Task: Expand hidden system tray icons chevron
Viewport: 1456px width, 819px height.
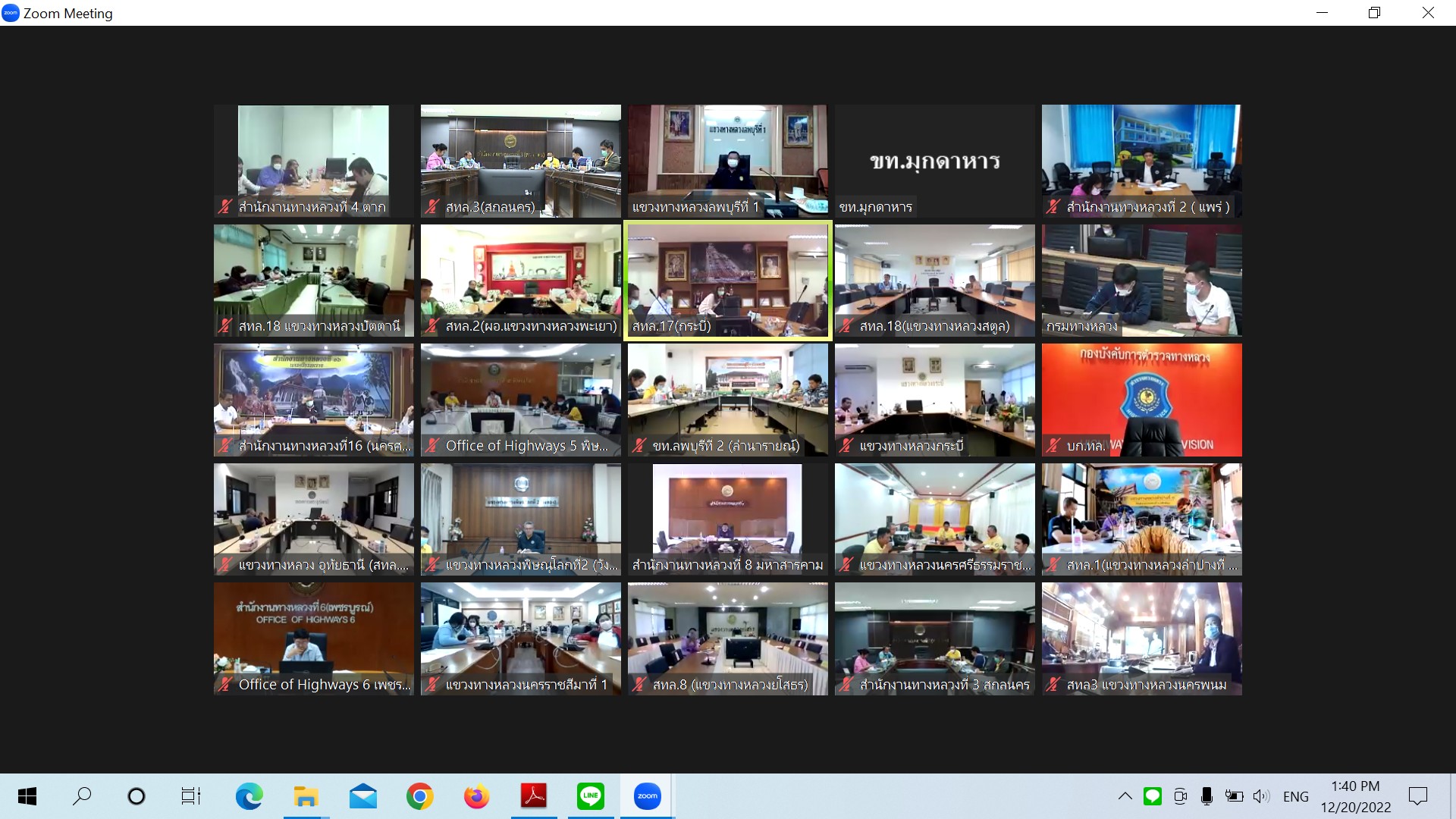Action: pyautogui.click(x=1125, y=796)
